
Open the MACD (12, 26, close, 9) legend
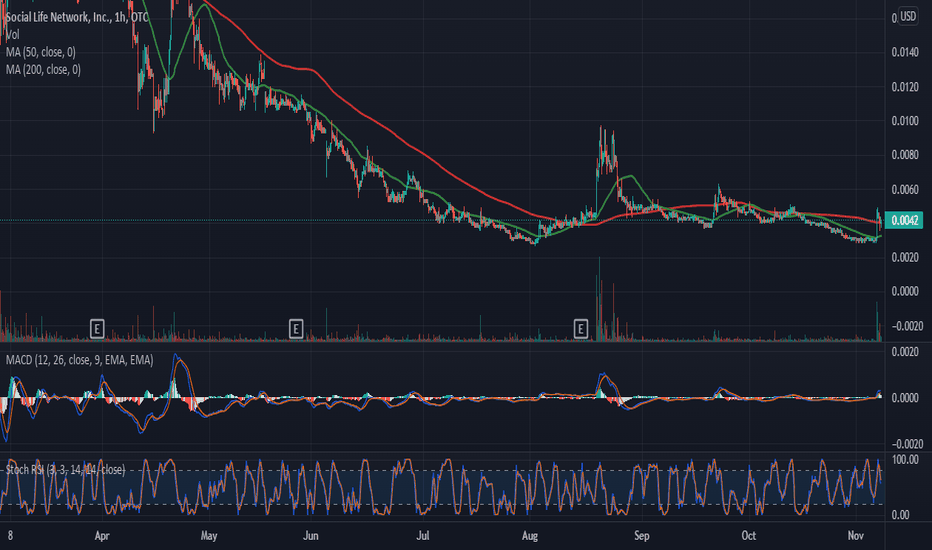(x=79, y=360)
